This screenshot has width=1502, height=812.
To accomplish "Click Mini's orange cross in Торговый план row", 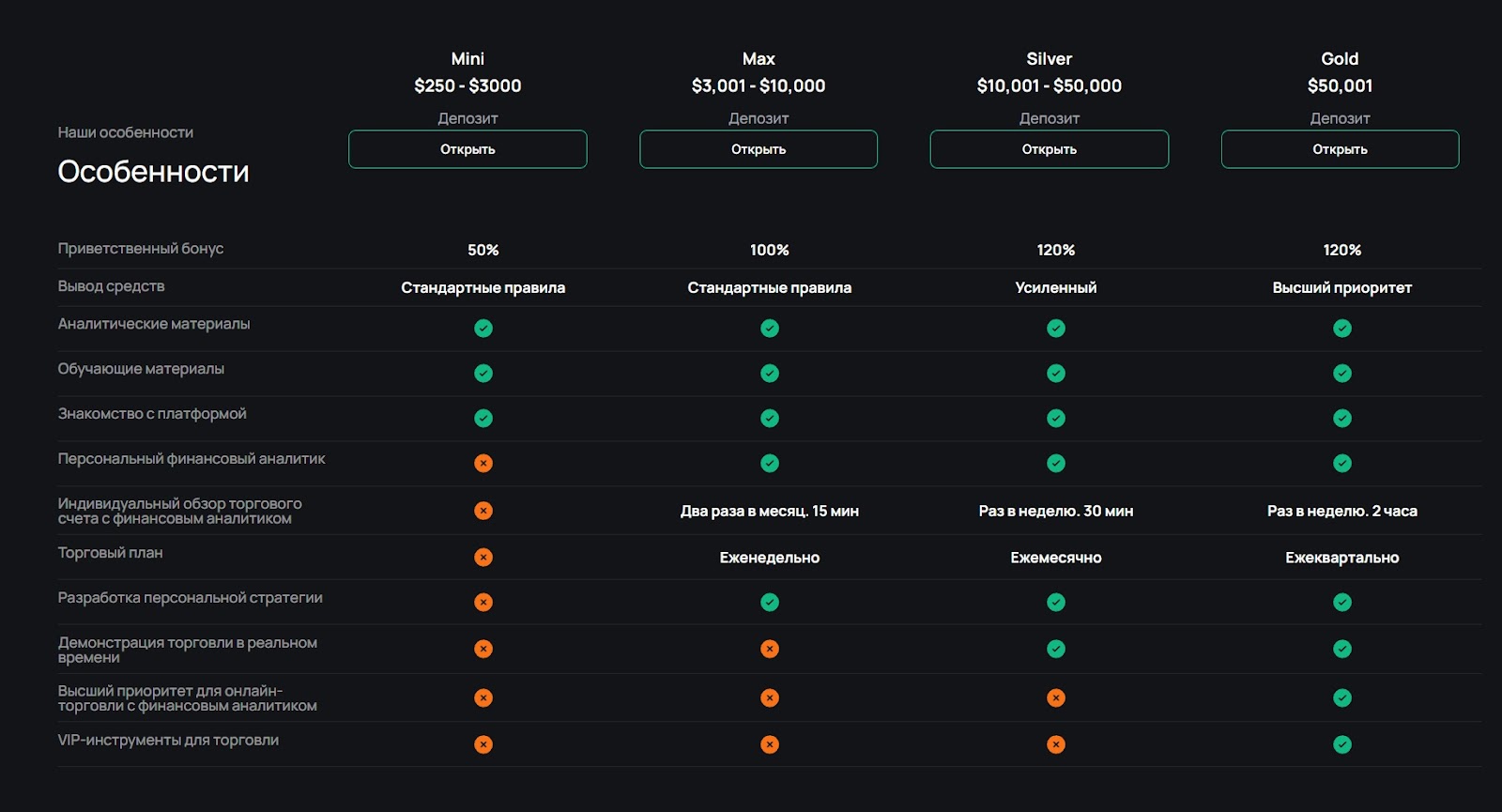I will point(483,558).
